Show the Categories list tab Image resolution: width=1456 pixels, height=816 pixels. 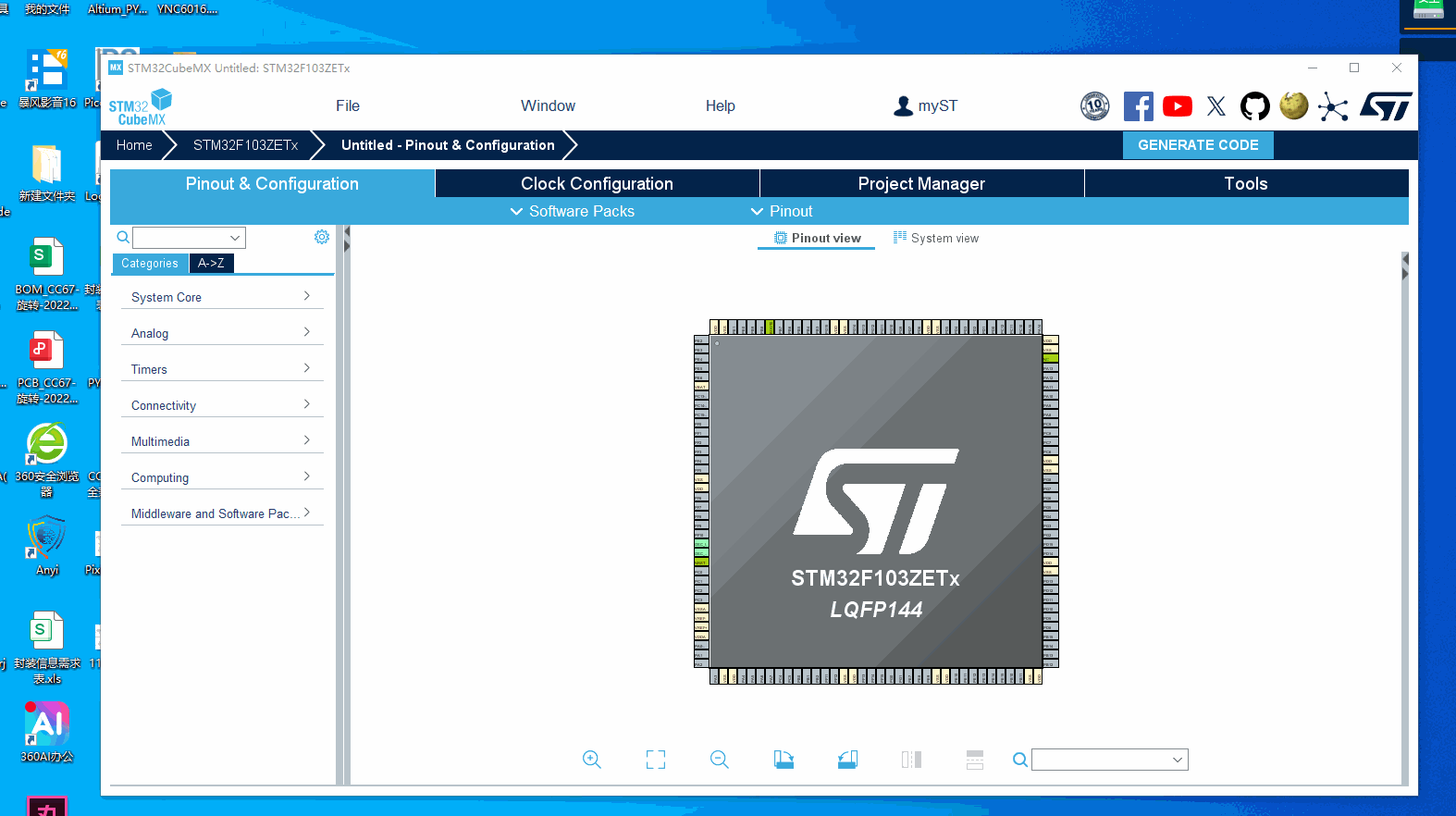coord(150,264)
